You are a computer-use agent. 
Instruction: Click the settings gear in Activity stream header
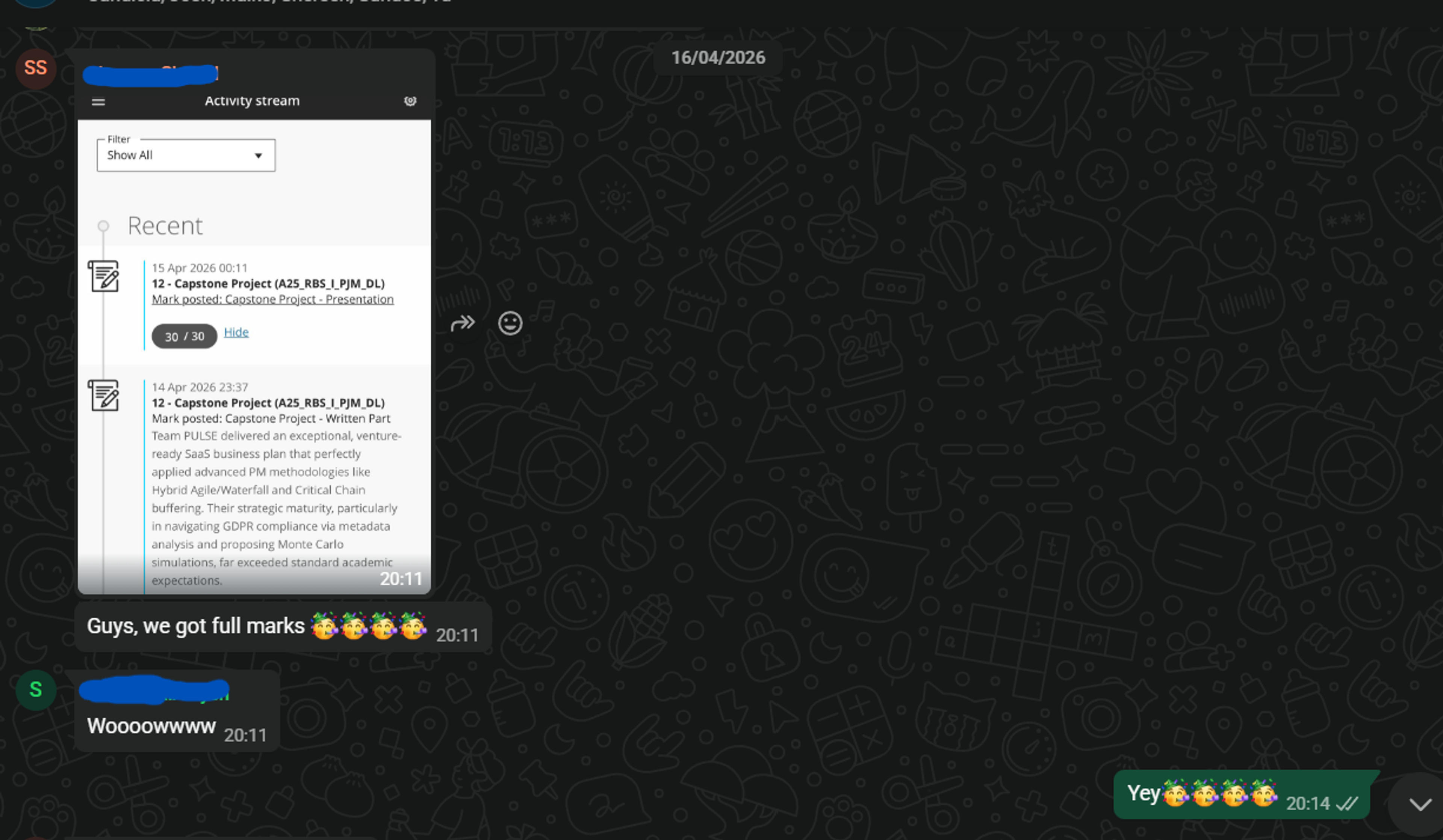tap(410, 101)
